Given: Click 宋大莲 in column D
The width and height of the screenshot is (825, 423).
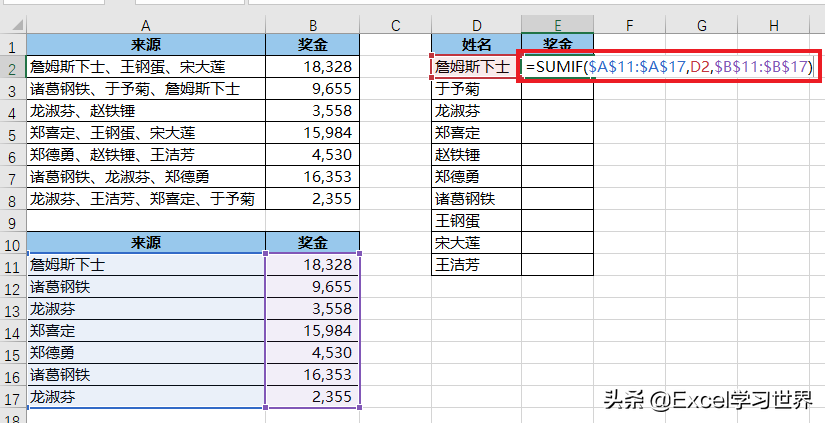Looking at the screenshot, I should point(477,243).
